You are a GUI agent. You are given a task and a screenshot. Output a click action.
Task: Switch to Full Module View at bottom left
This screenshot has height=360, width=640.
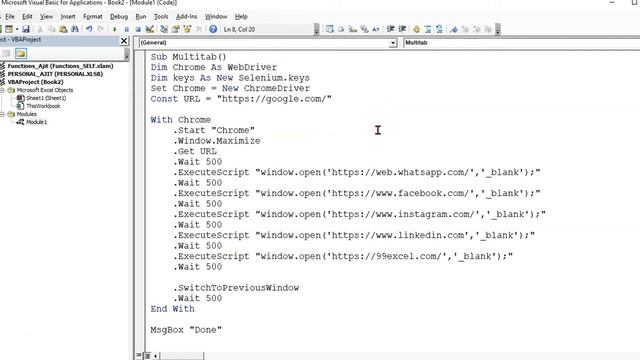click(x=147, y=356)
